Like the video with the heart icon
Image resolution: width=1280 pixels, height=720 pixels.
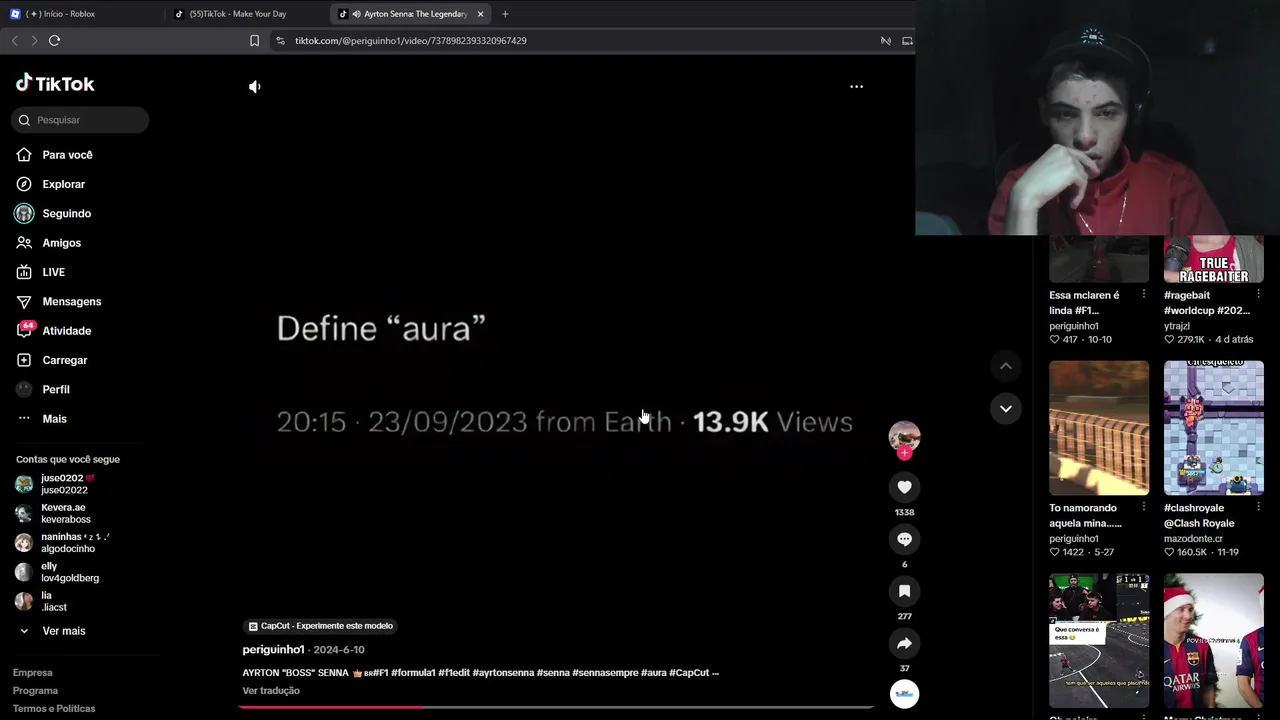[x=904, y=487]
